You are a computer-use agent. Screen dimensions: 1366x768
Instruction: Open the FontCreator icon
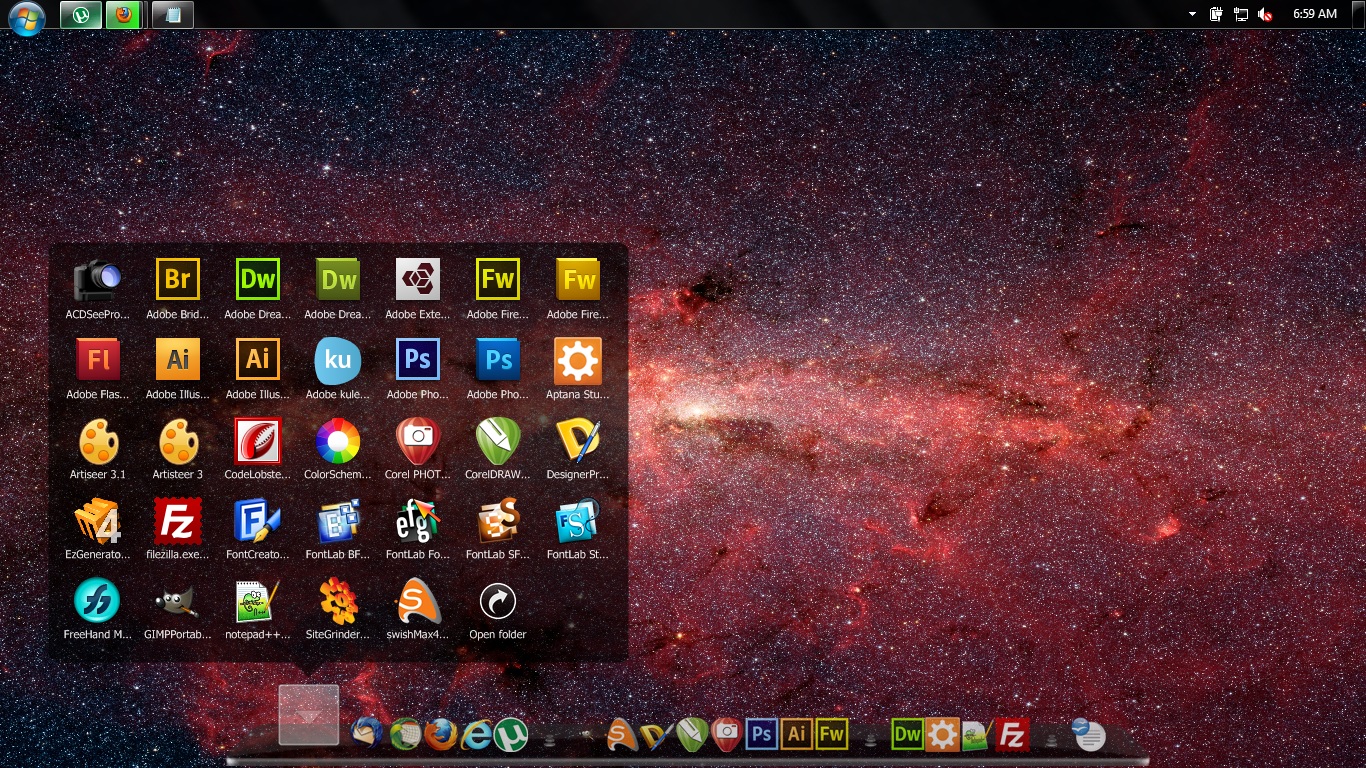tap(258, 520)
